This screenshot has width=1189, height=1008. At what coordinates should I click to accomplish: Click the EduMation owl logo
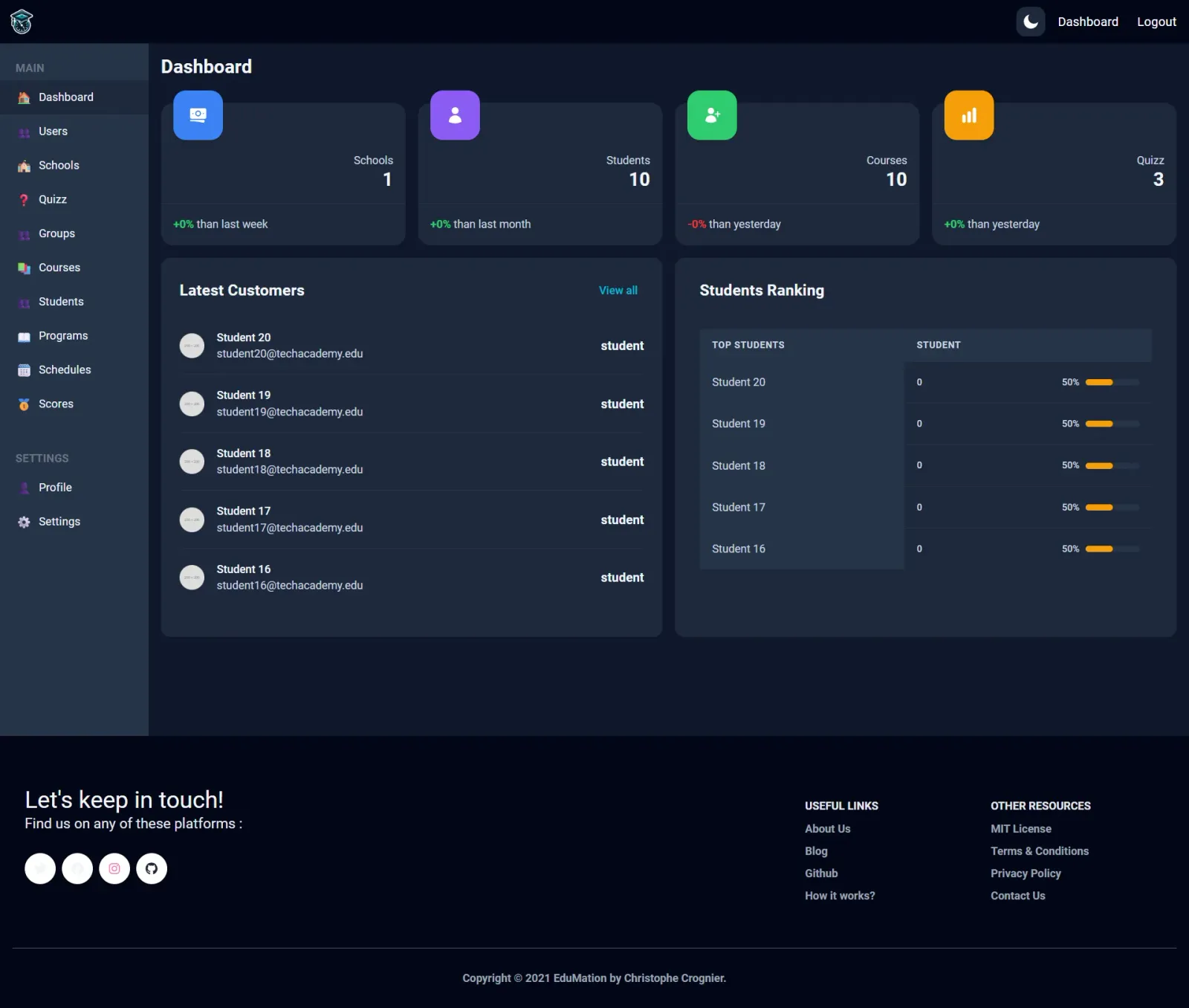point(22,22)
